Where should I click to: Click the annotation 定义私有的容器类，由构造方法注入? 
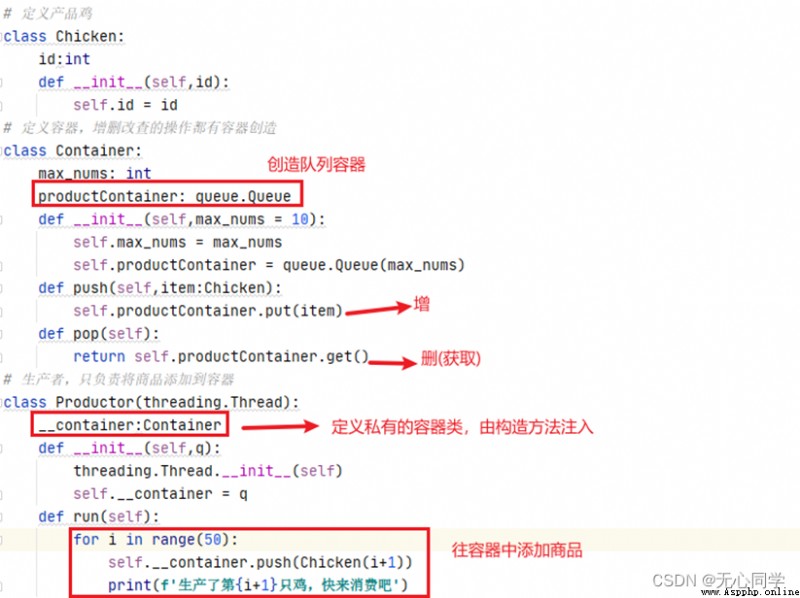point(462,427)
